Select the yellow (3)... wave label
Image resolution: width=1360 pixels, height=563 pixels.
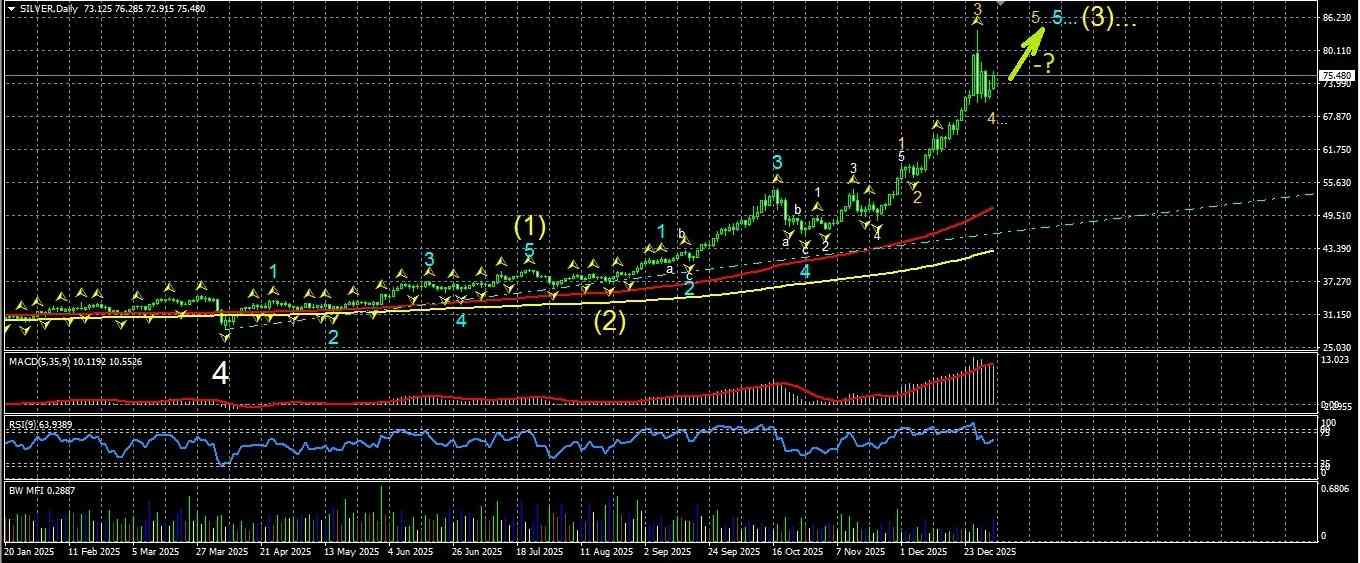click(1109, 19)
